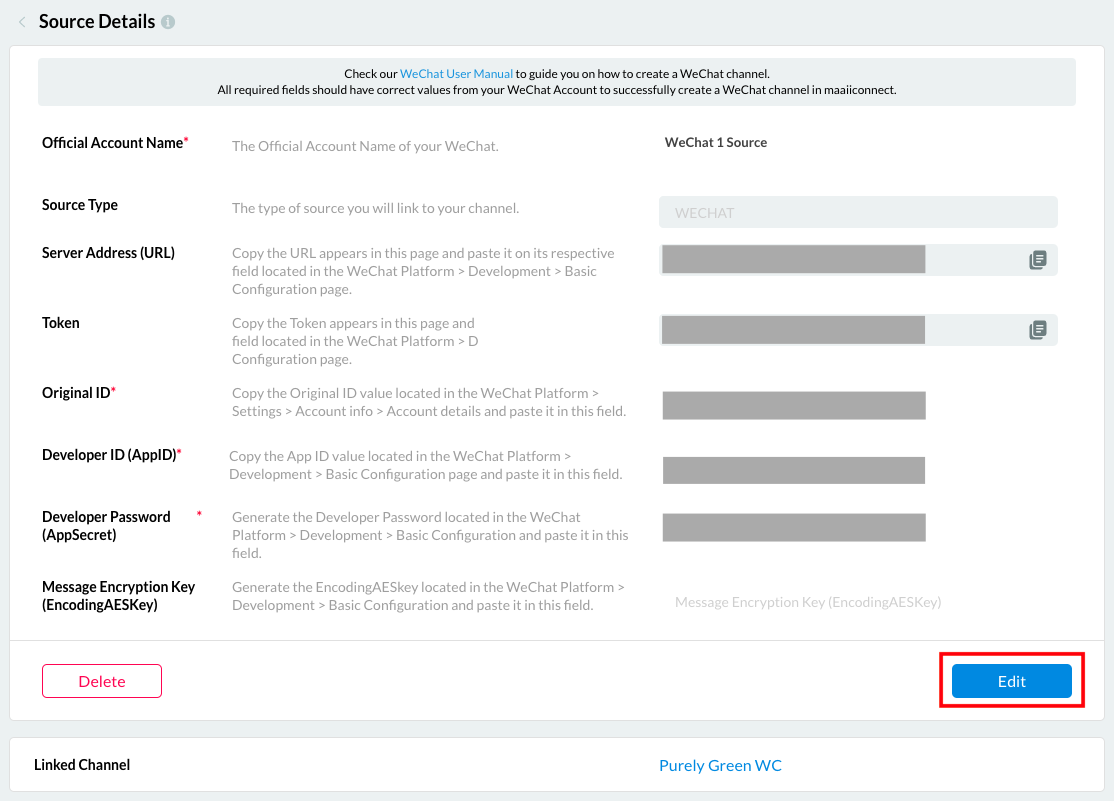The height and width of the screenshot is (801, 1114).
Task: Click the 'Source Details' page title
Action: (x=97, y=22)
